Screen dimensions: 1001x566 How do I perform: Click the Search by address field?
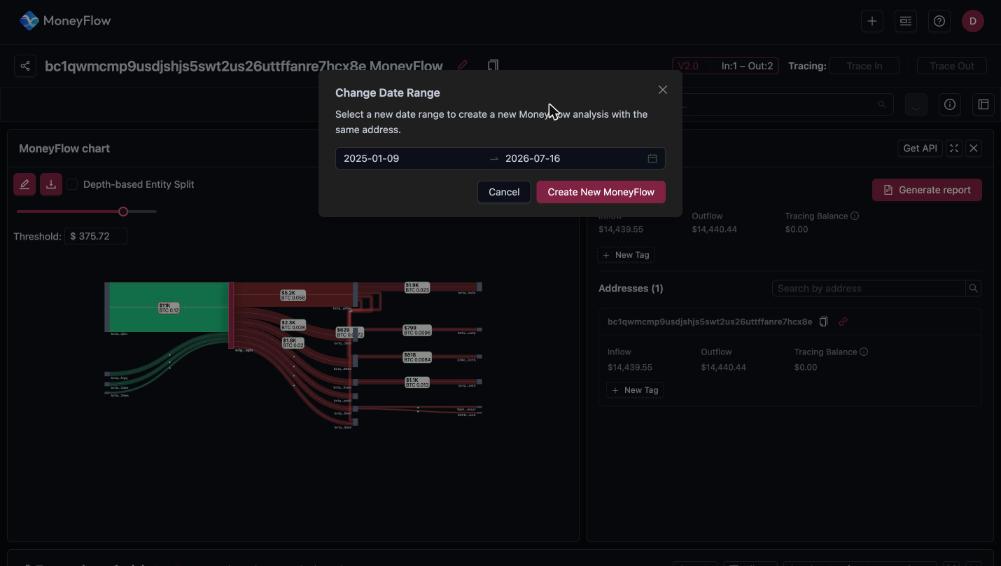(868, 288)
